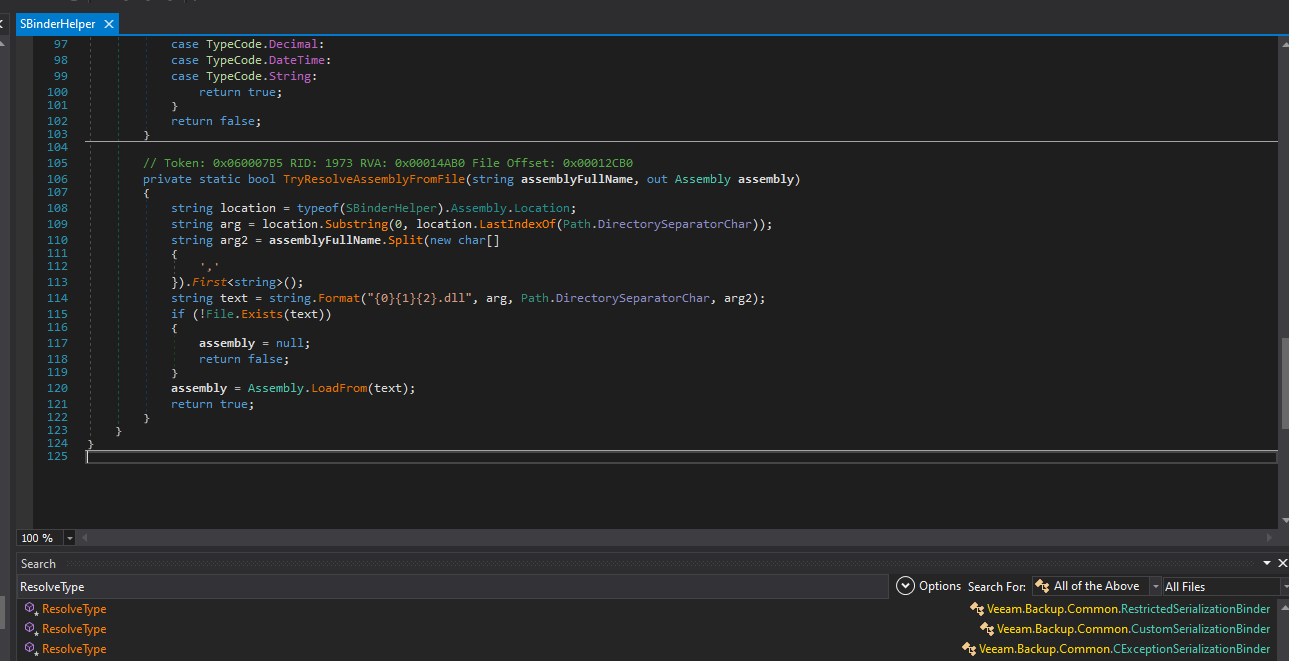Close the Search panel
The width and height of the screenshot is (1289, 661).
pos(1282,564)
